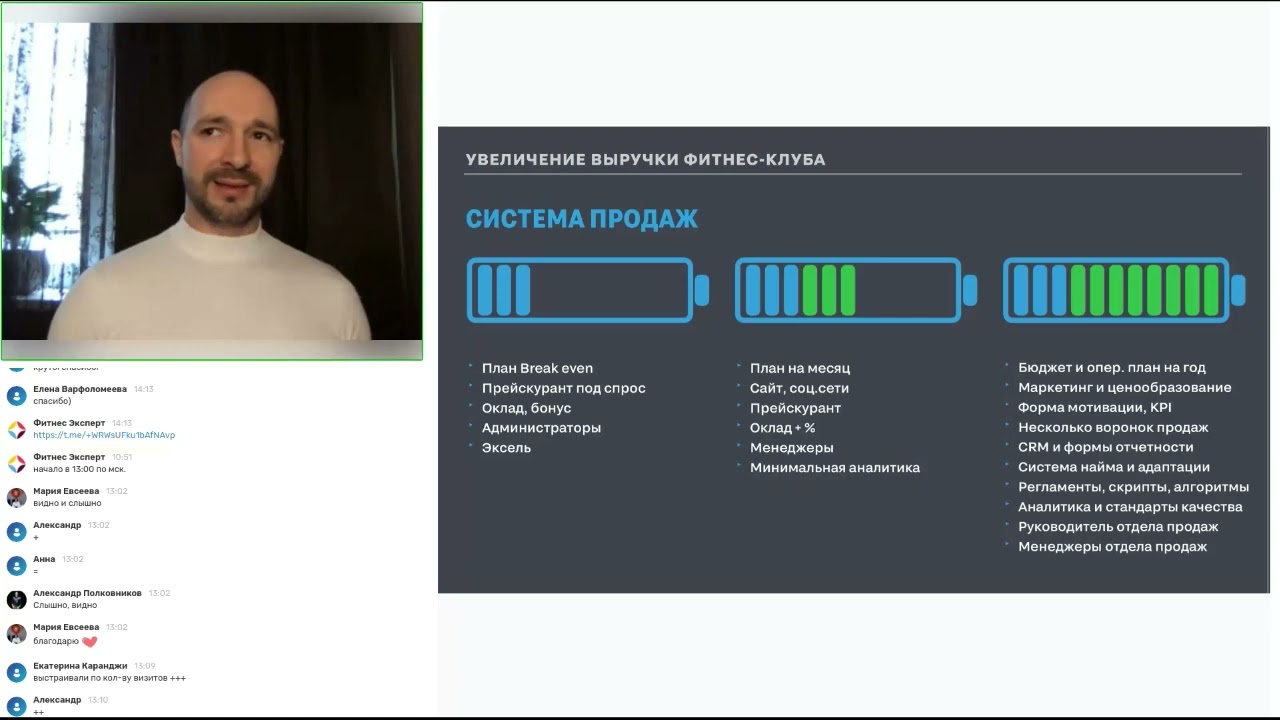Screen dimensions: 1280x720
Task: Click Мария Евсеева avatar beside 'видно и слышно'
Action: point(16,497)
